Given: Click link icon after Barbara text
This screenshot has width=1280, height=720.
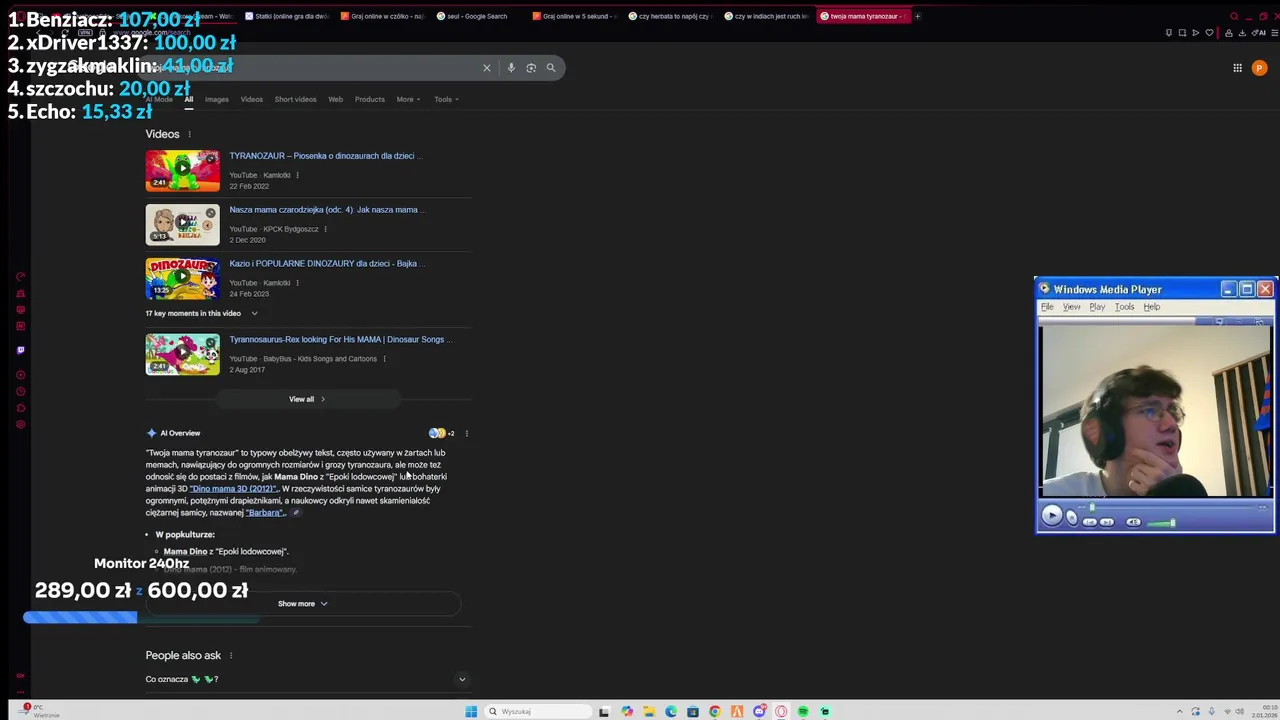Looking at the screenshot, I should [x=295, y=513].
